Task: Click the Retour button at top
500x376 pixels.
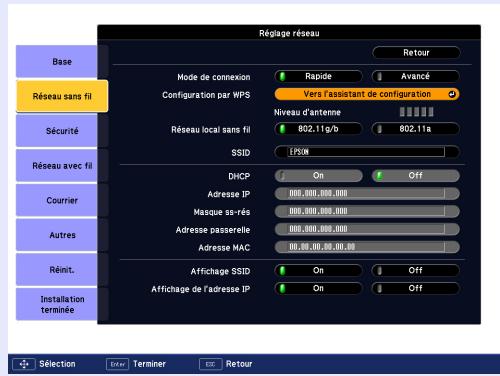Action: [x=416, y=53]
